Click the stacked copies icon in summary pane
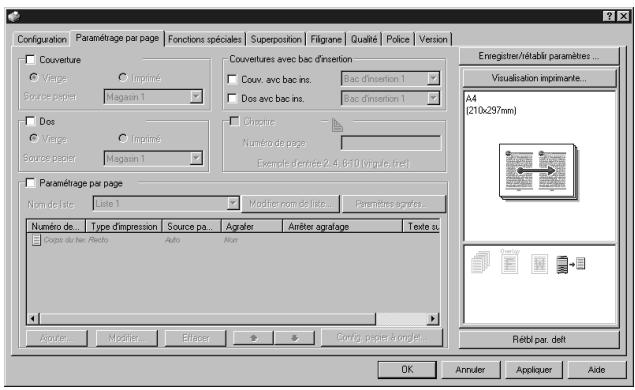The width and height of the screenshot is (635, 390). coord(481,262)
